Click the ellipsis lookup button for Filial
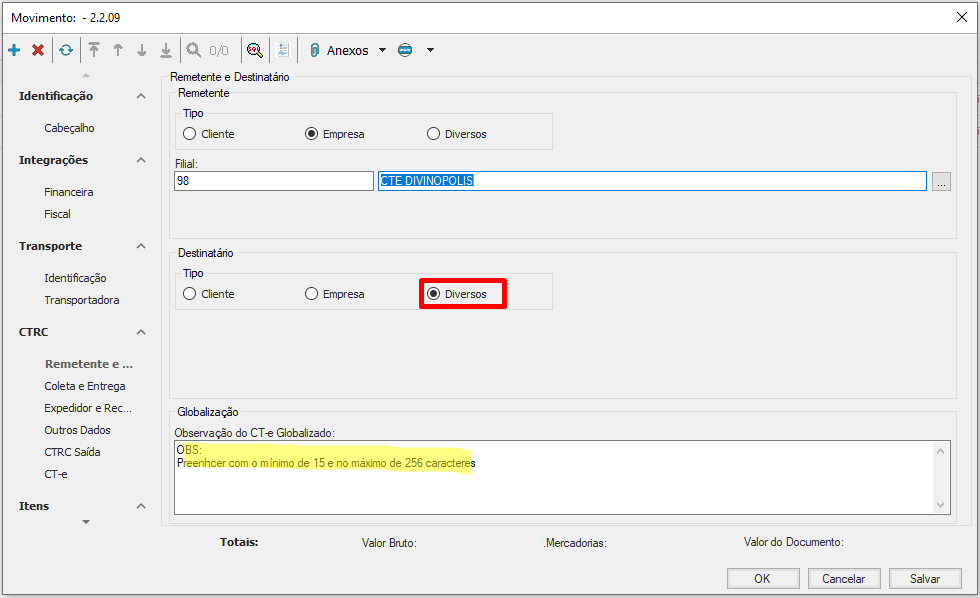Viewport: 980px width, 598px height. pyautogui.click(x=941, y=182)
